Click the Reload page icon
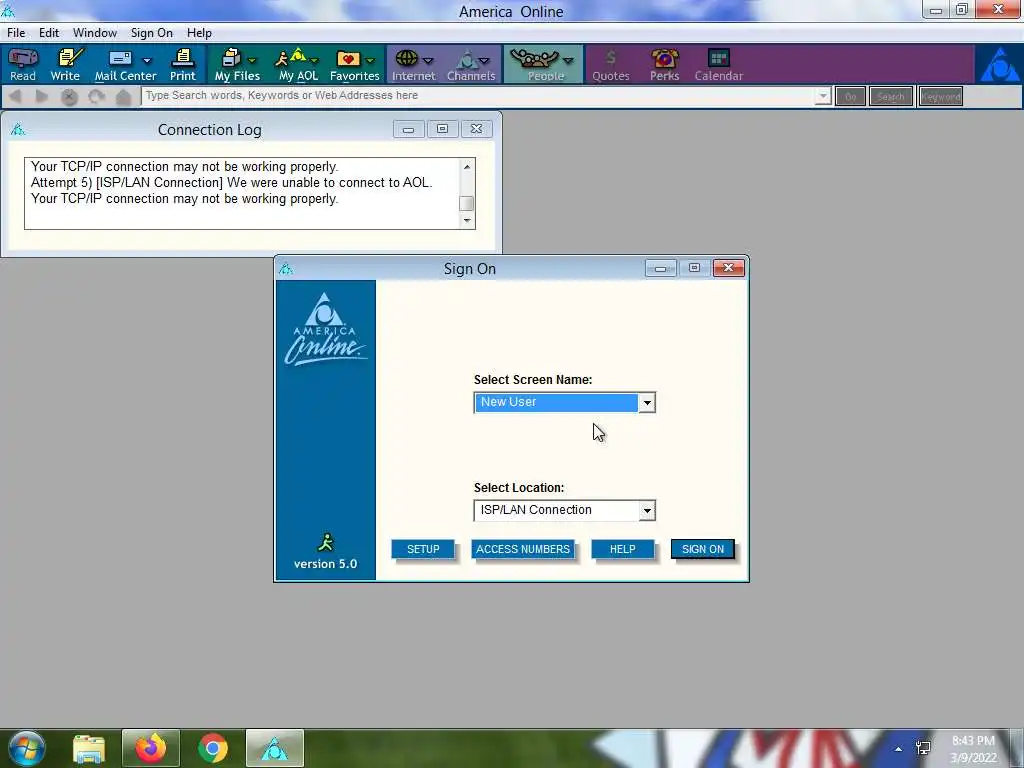 97,97
